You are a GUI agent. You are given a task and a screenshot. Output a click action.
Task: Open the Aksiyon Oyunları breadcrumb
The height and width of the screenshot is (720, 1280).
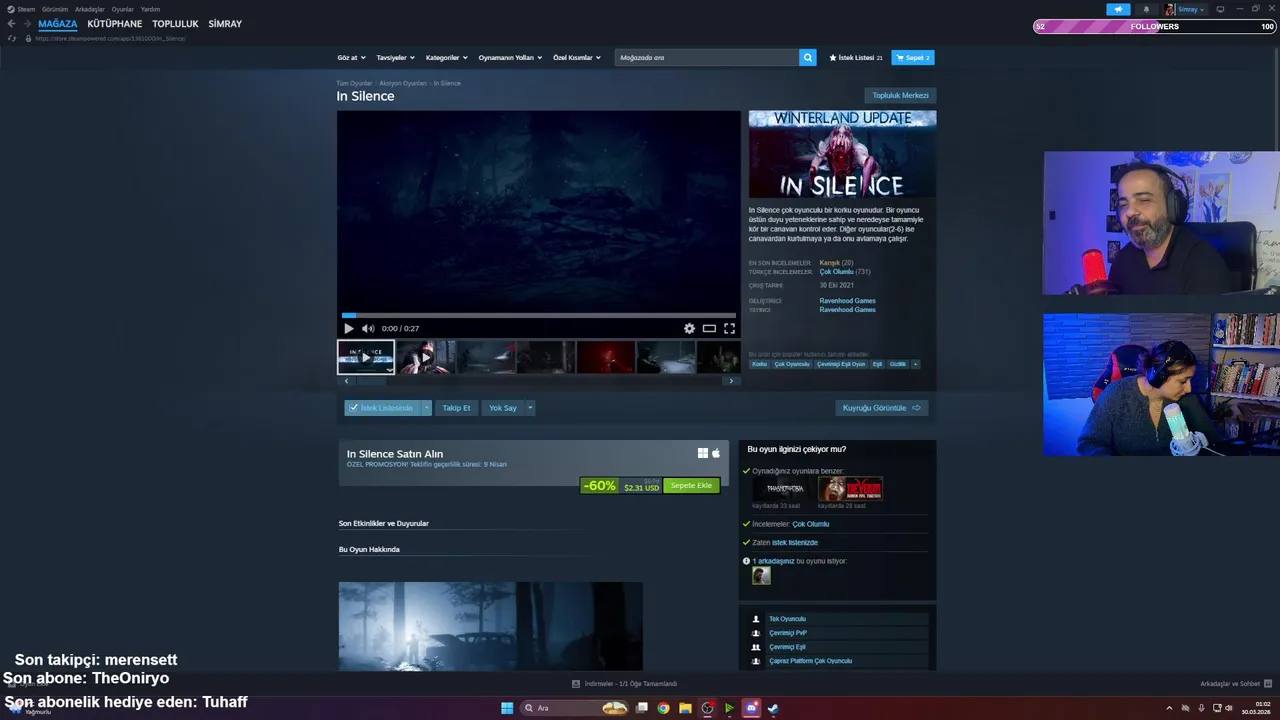403,84
